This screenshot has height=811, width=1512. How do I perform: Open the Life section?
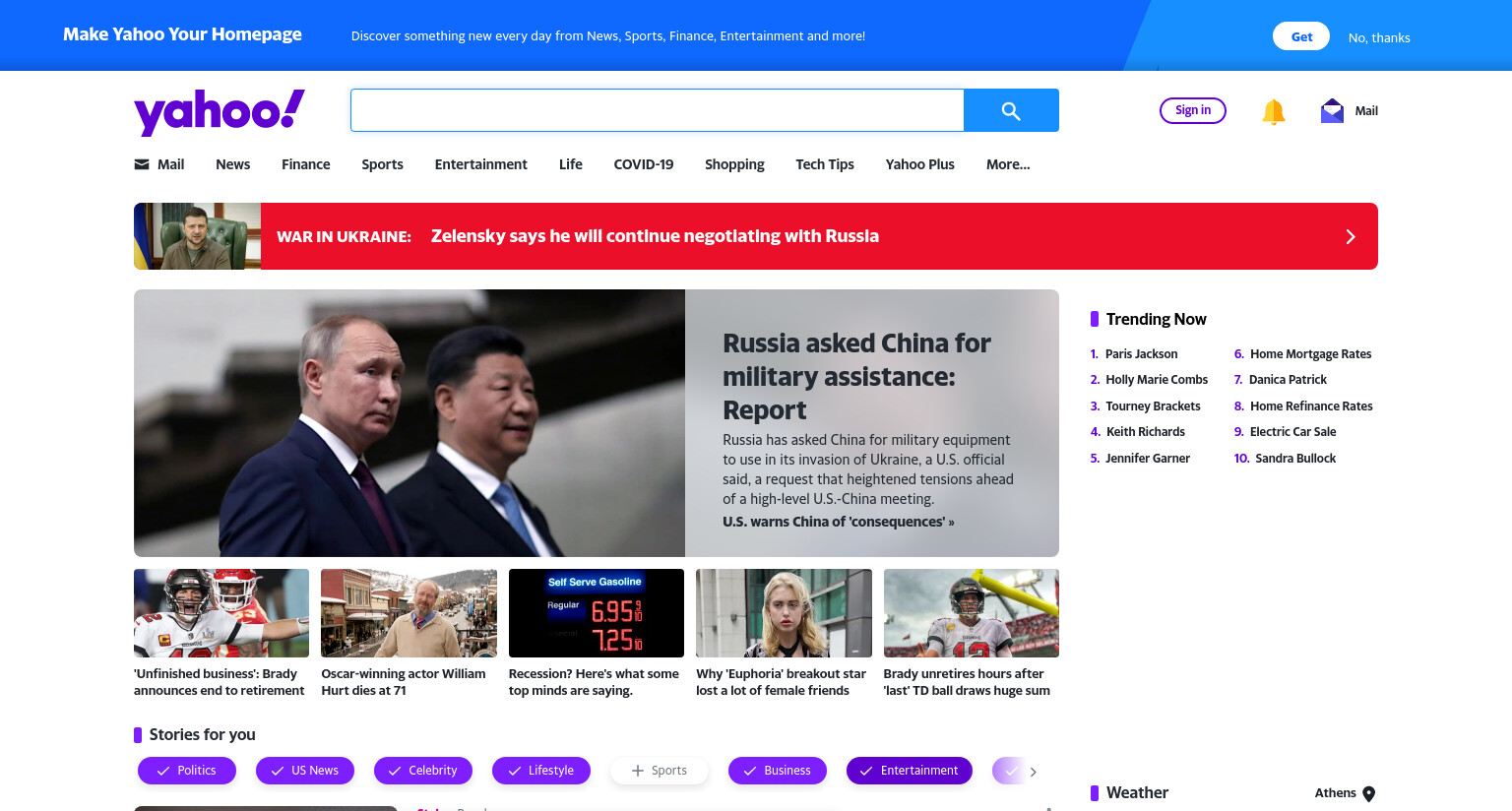pyautogui.click(x=571, y=164)
